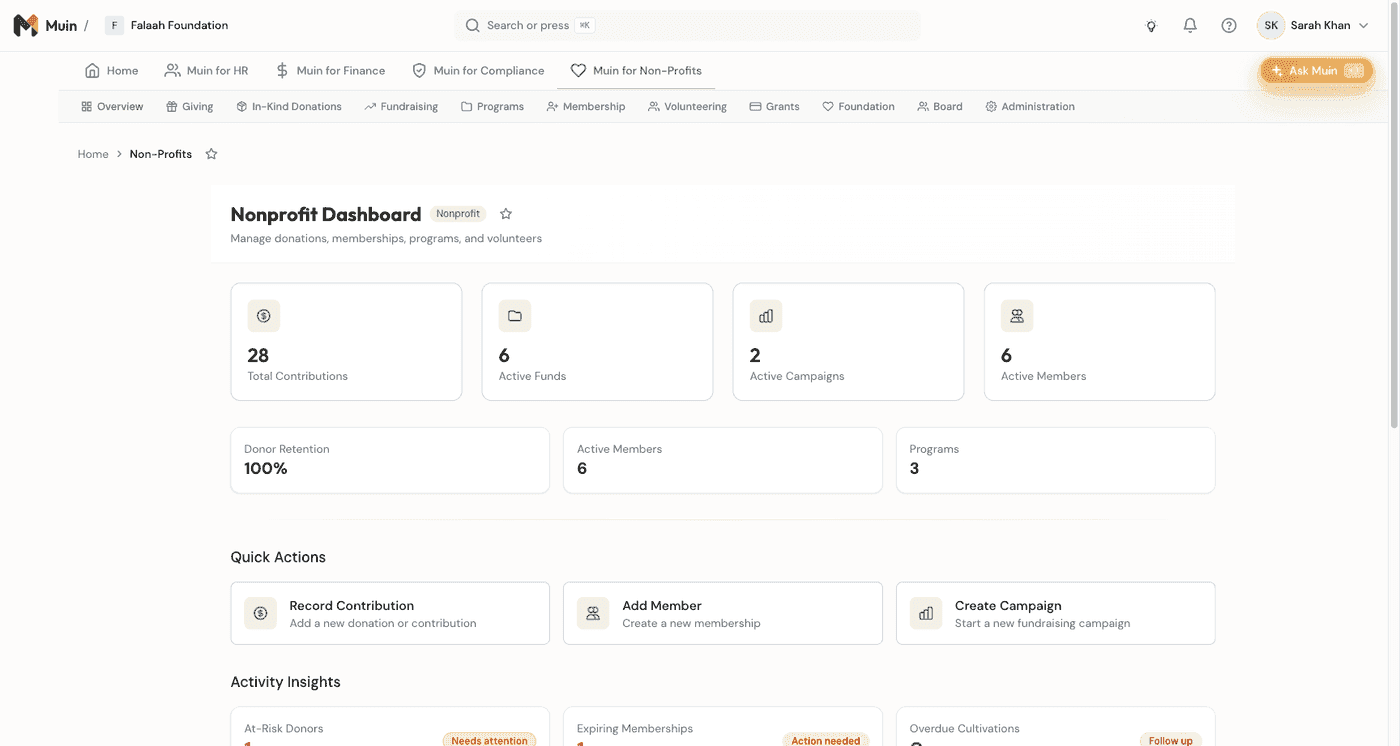Click the Home breadcrumb link
This screenshot has height=746, width=1400.
[x=92, y=154]
